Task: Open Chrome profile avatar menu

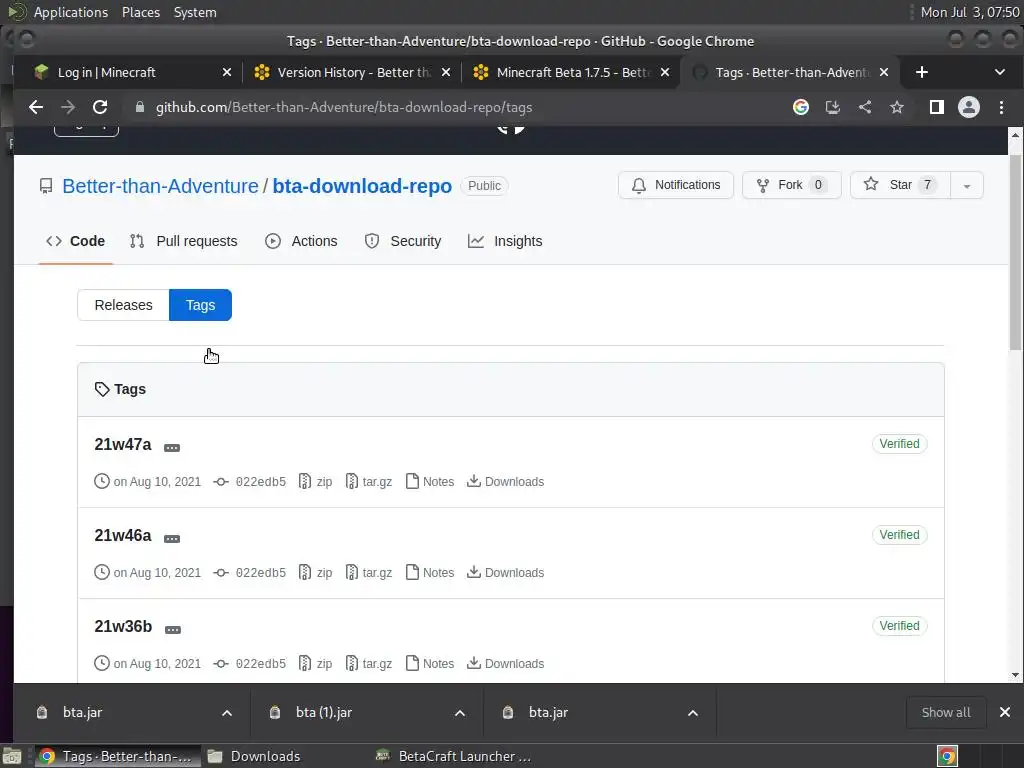Action: click(968, 107)
